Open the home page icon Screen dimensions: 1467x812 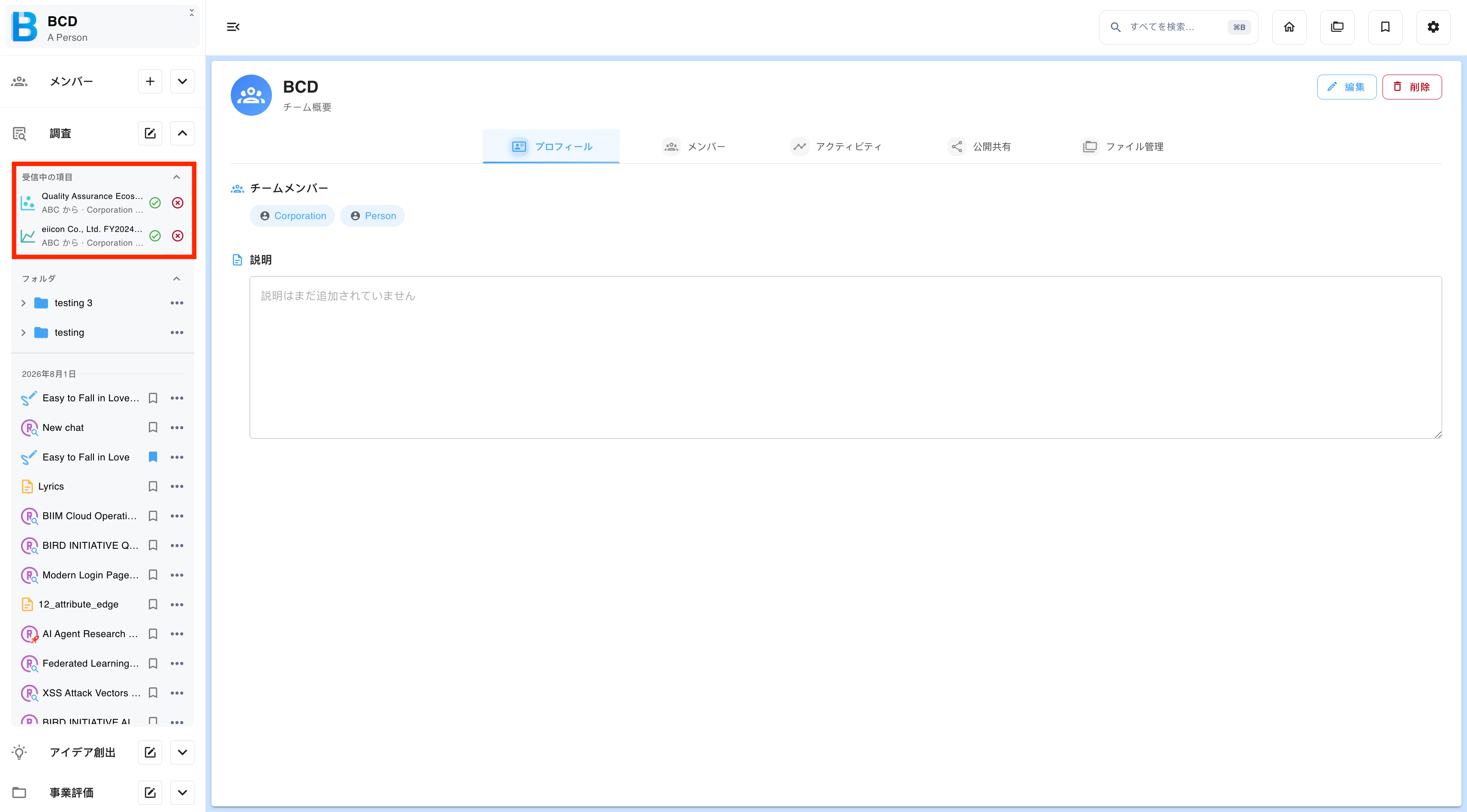pos(1289,27)
